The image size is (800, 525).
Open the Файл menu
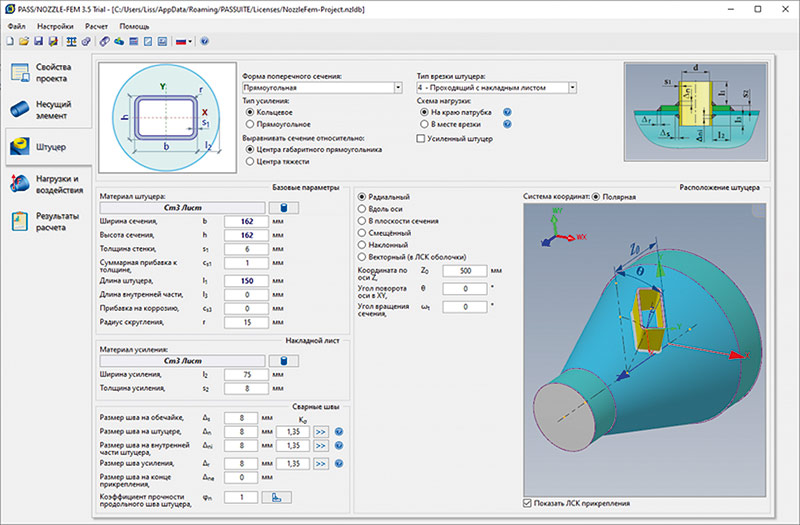[x=16, y=26]
